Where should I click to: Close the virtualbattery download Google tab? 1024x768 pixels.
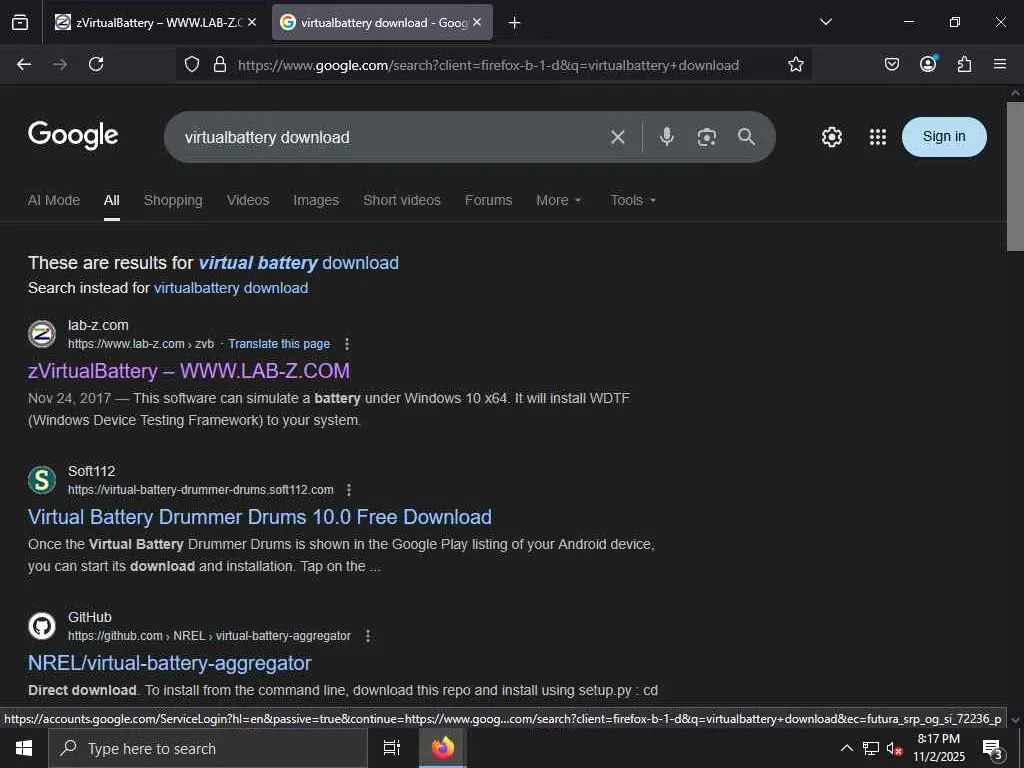[x=477, y=22]
